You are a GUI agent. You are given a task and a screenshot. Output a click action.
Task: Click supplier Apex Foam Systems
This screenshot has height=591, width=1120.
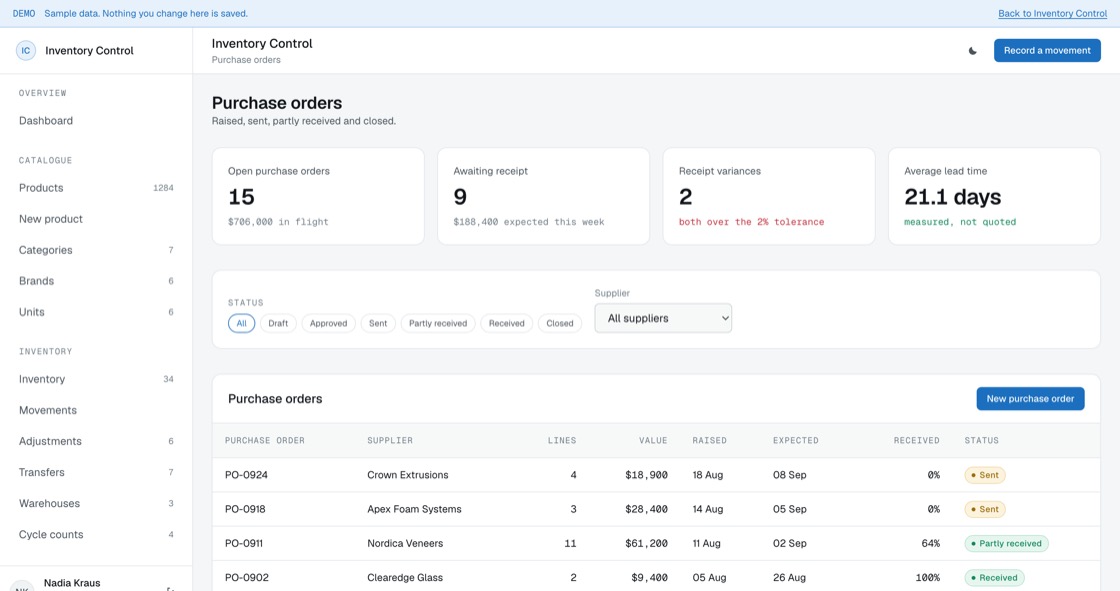[x=414, y=509]
